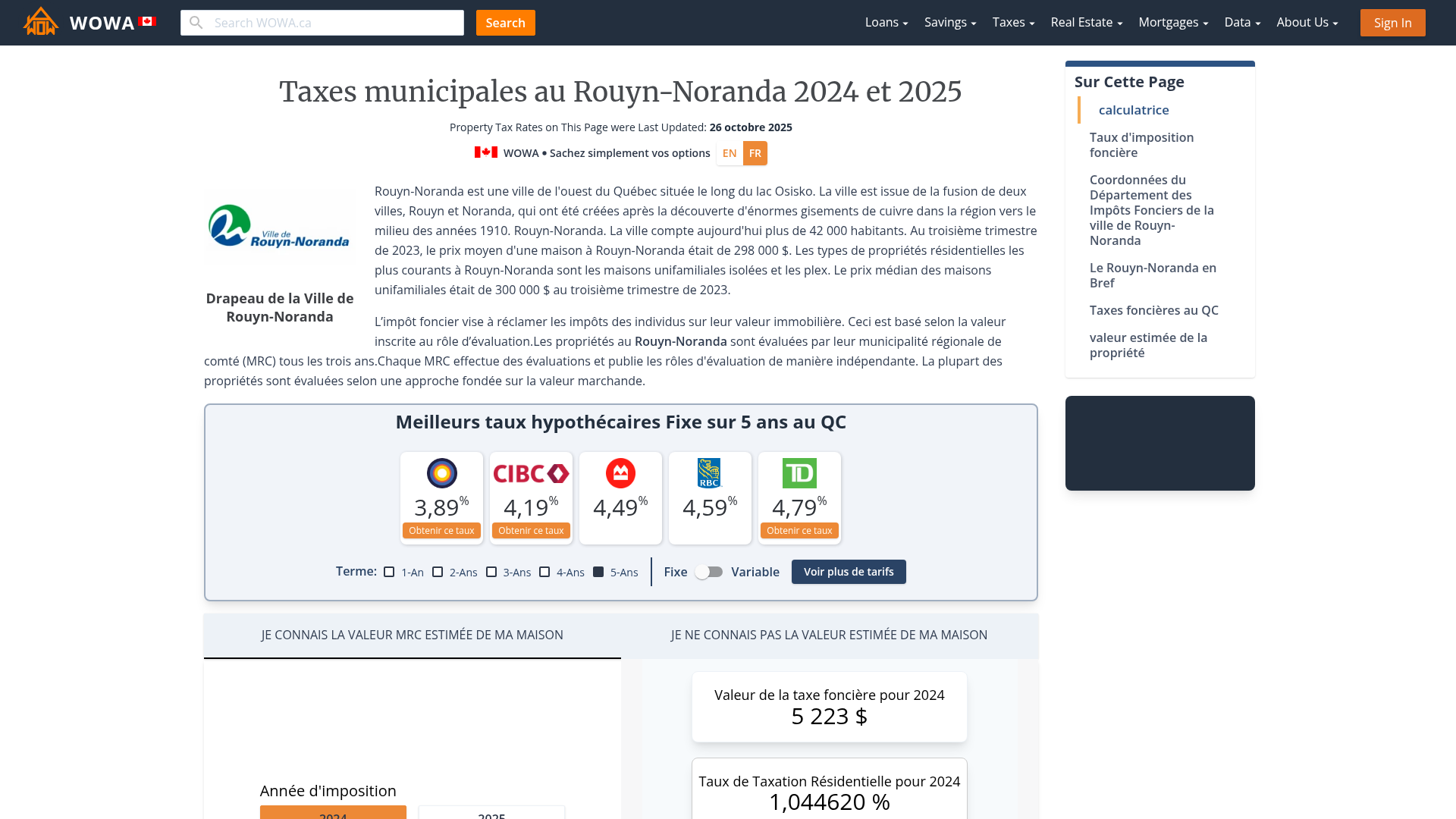Viewport: 1456px width, 819px height.
Task: Click the WOWA house logo icon
Action: coord(41,22)
